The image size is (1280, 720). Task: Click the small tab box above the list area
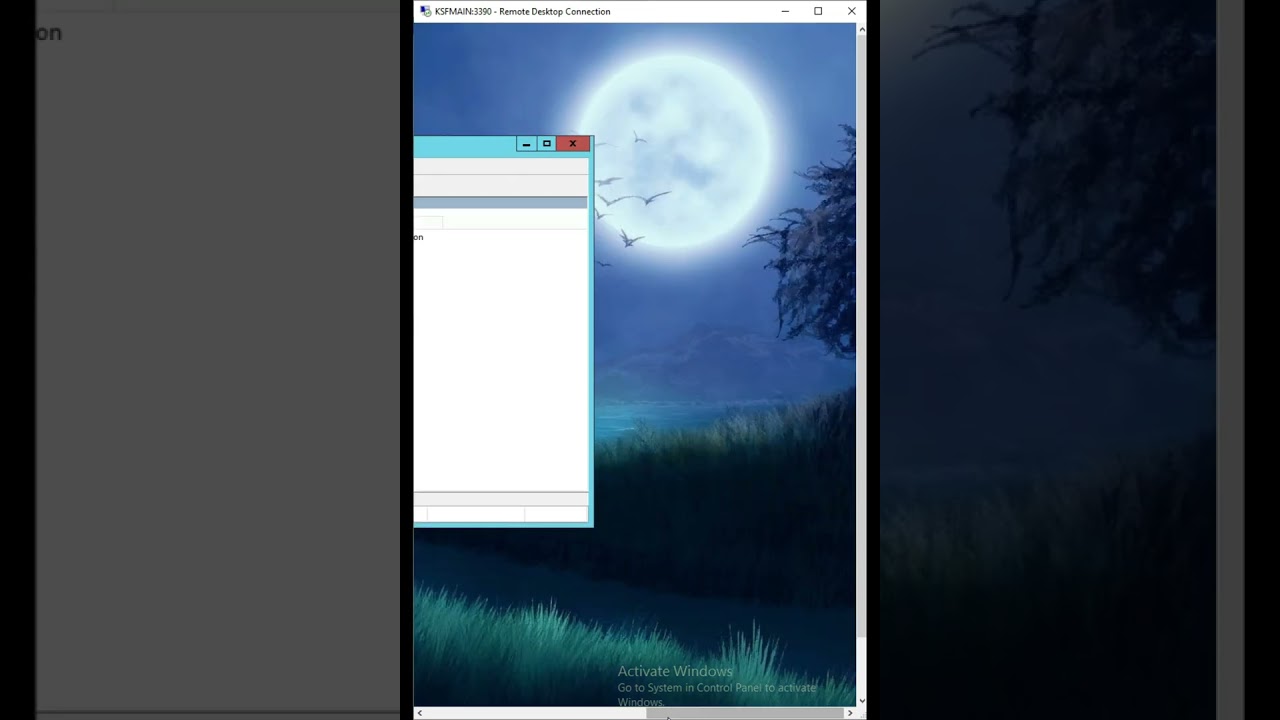coord(428,221)
